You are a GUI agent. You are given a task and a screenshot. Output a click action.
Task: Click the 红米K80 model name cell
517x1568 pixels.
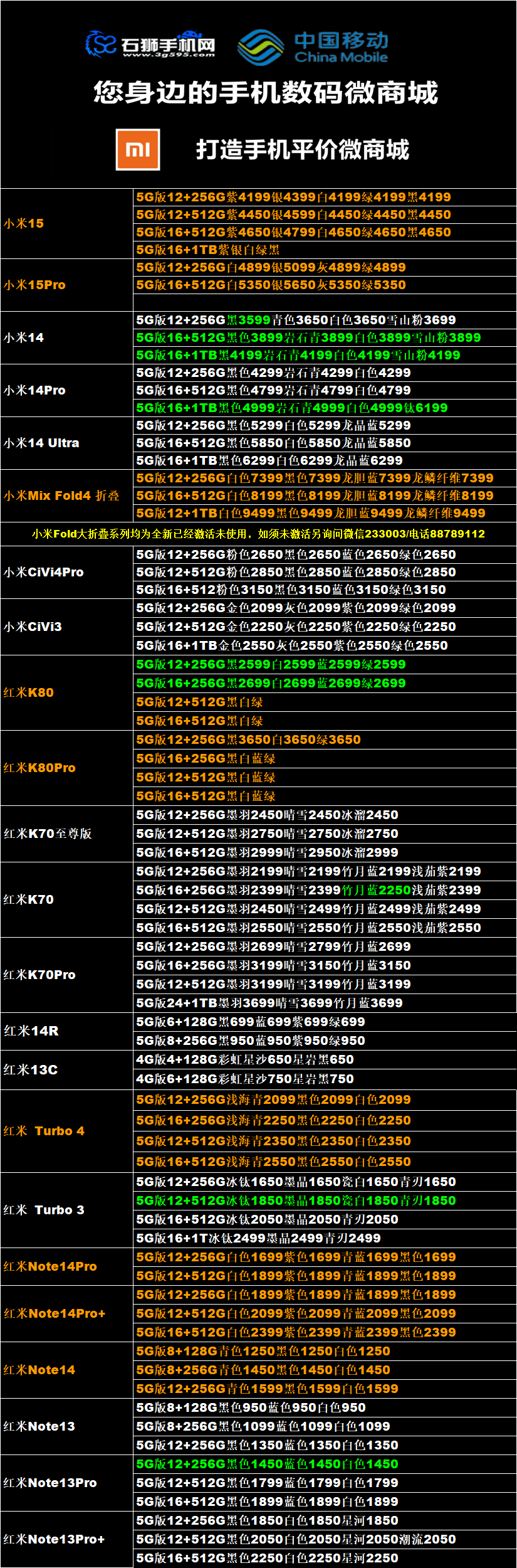67,692
